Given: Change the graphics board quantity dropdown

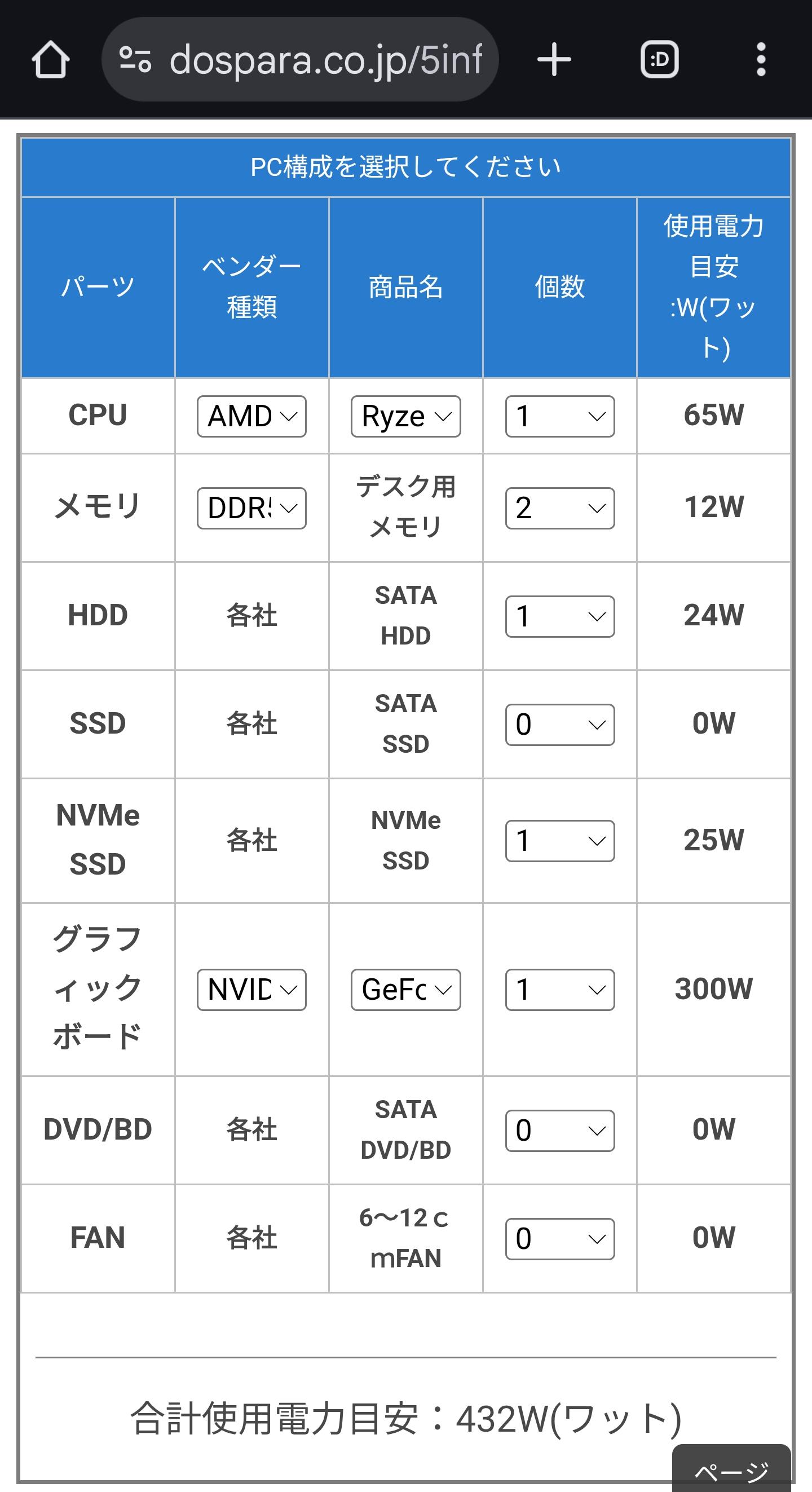Looking at the screenshot, I should tap(559, 990).
